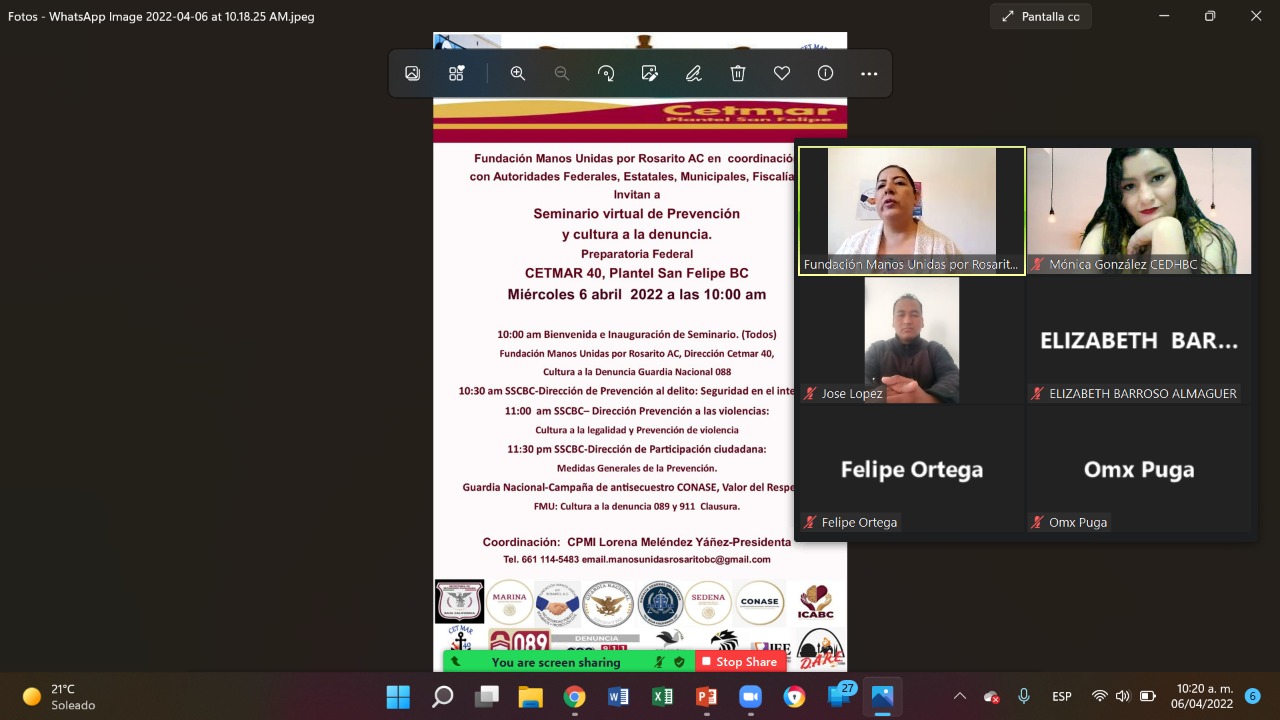The width and height of the screenshot is (1280, 720).
Task: Click the MARINA logo on flyer
Action: point(510,603)
